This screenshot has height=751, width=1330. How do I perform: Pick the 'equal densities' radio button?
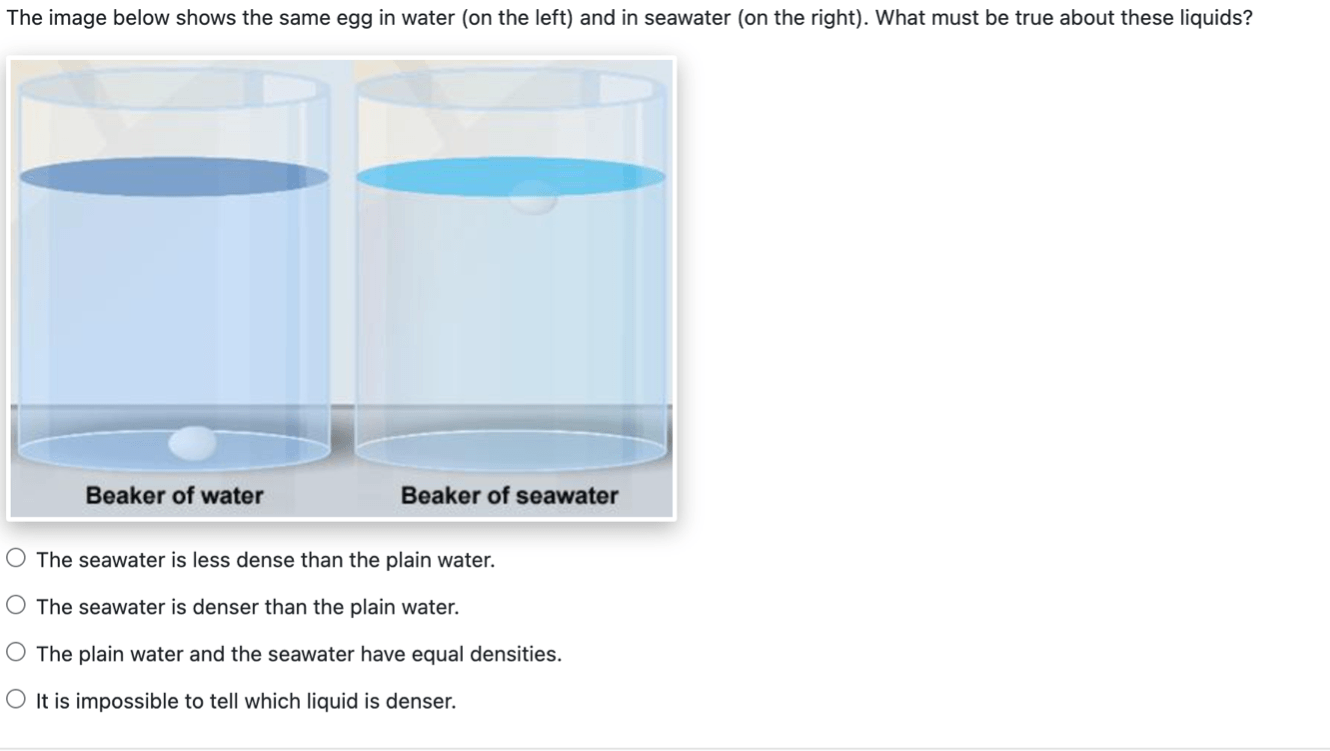coord(16,653)
